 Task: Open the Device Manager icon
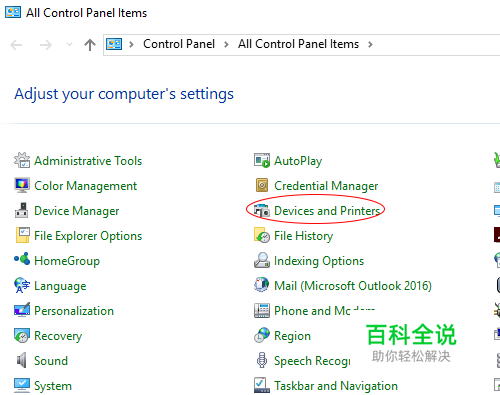(x=22, y=210)
